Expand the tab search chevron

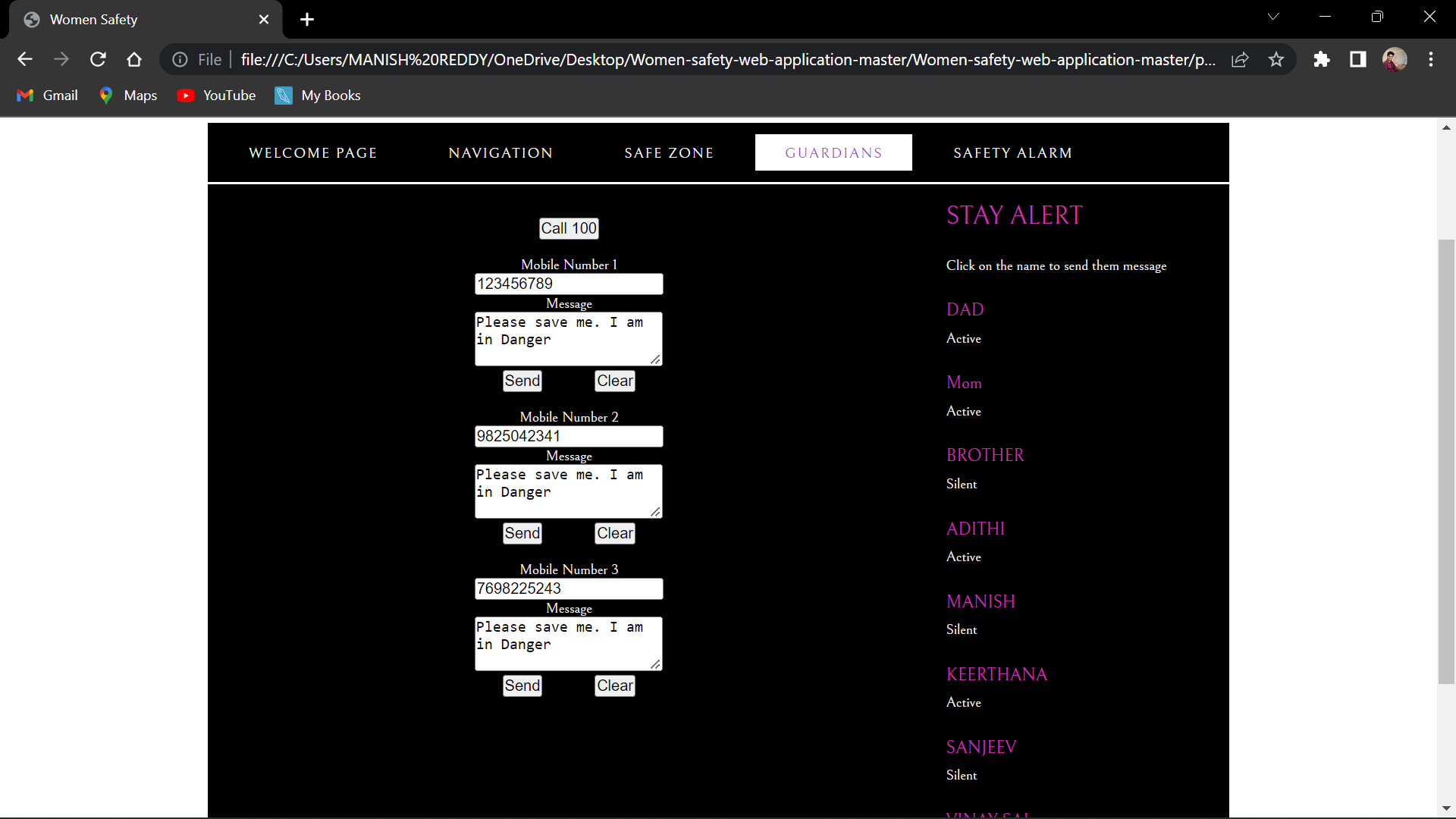pos(1273,17)
